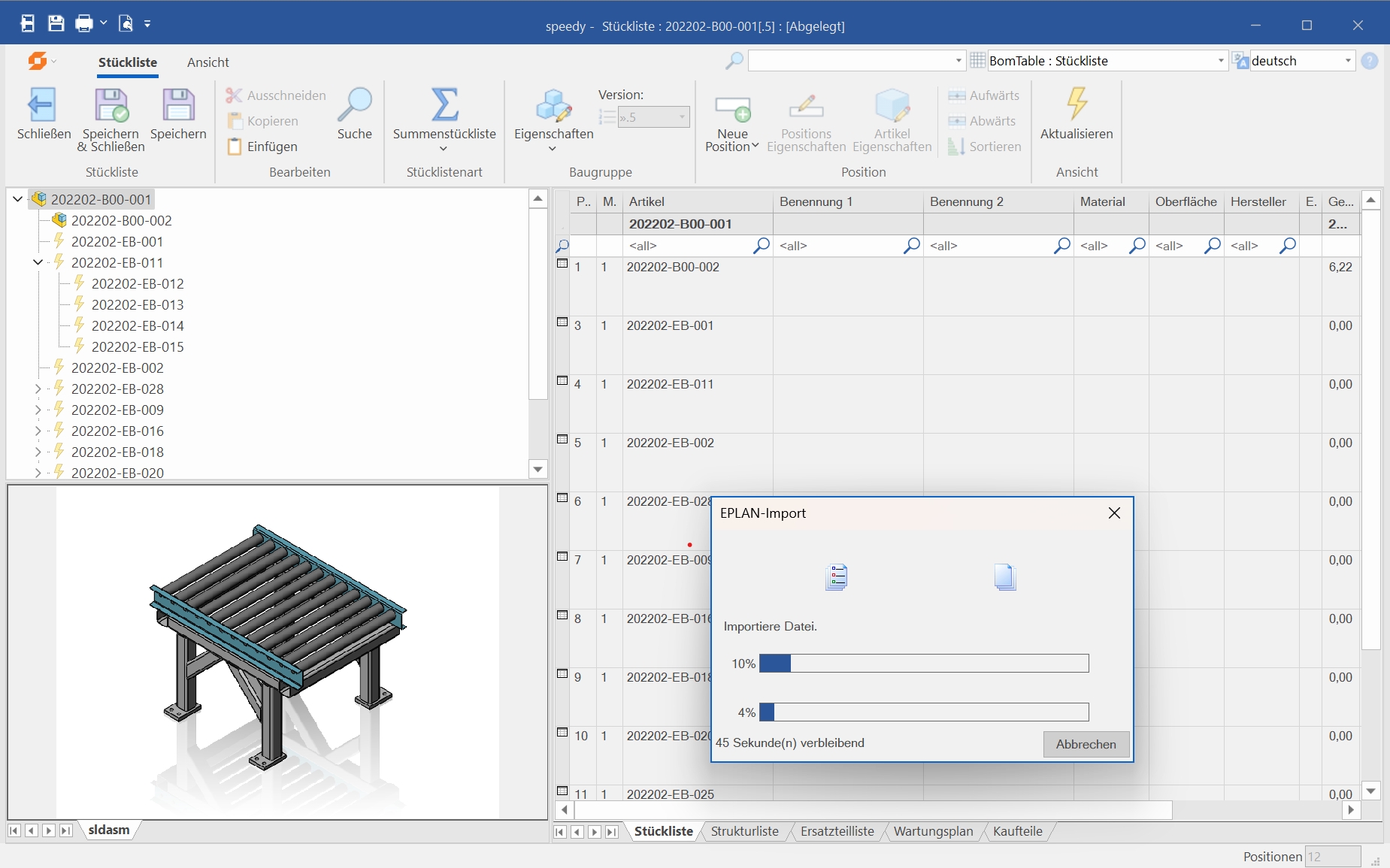Viewport: 1390px width, 868px height.
Task: Click the Speichern floppy disk icon
Action: click(x=178, y=105)
